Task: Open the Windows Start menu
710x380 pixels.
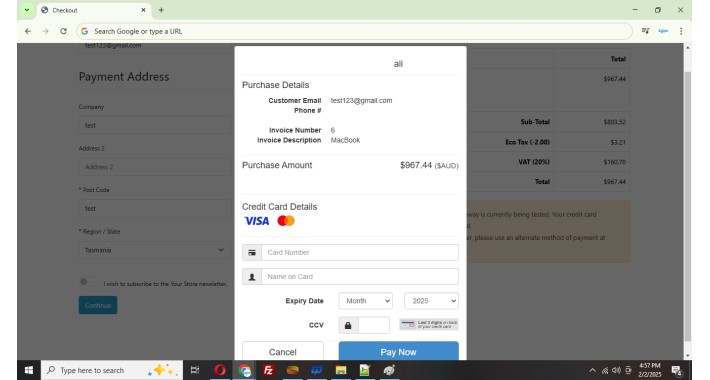Action: coord(29,370)
